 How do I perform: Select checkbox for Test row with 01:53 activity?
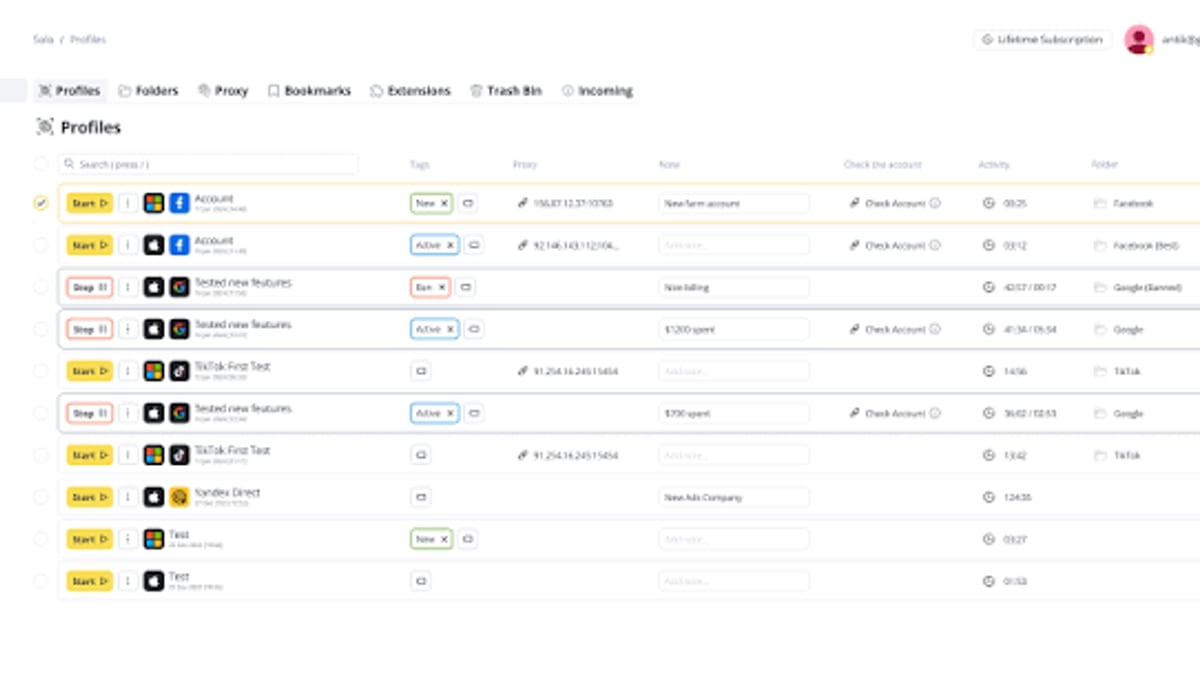click(40, 581)
